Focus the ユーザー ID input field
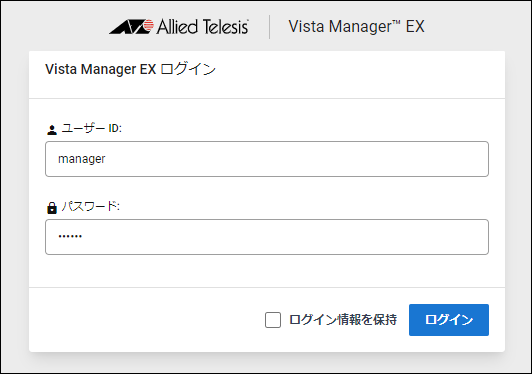532x374 pixels. coord(267,159)
